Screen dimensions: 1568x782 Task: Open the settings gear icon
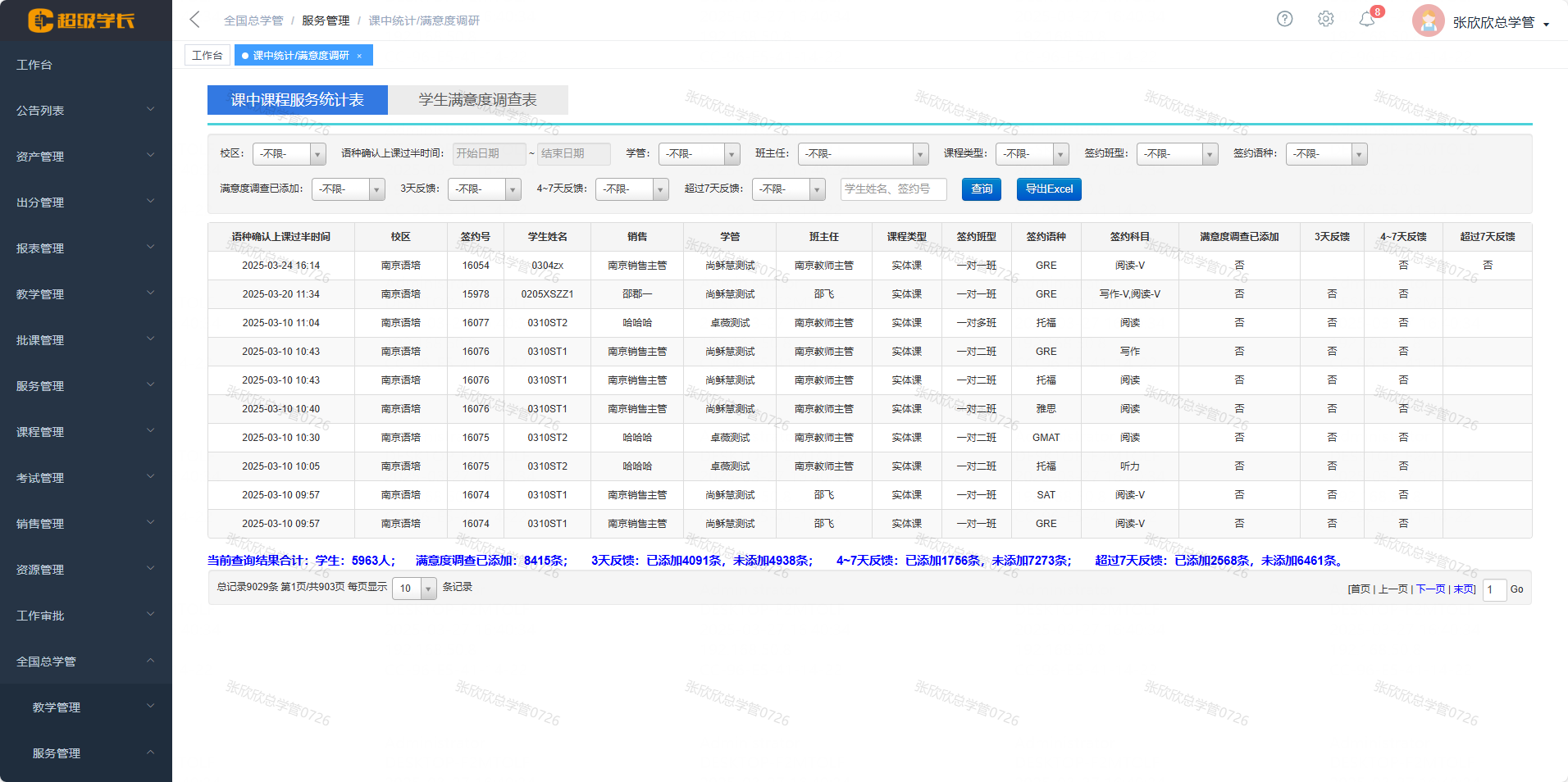(1325, 19)
